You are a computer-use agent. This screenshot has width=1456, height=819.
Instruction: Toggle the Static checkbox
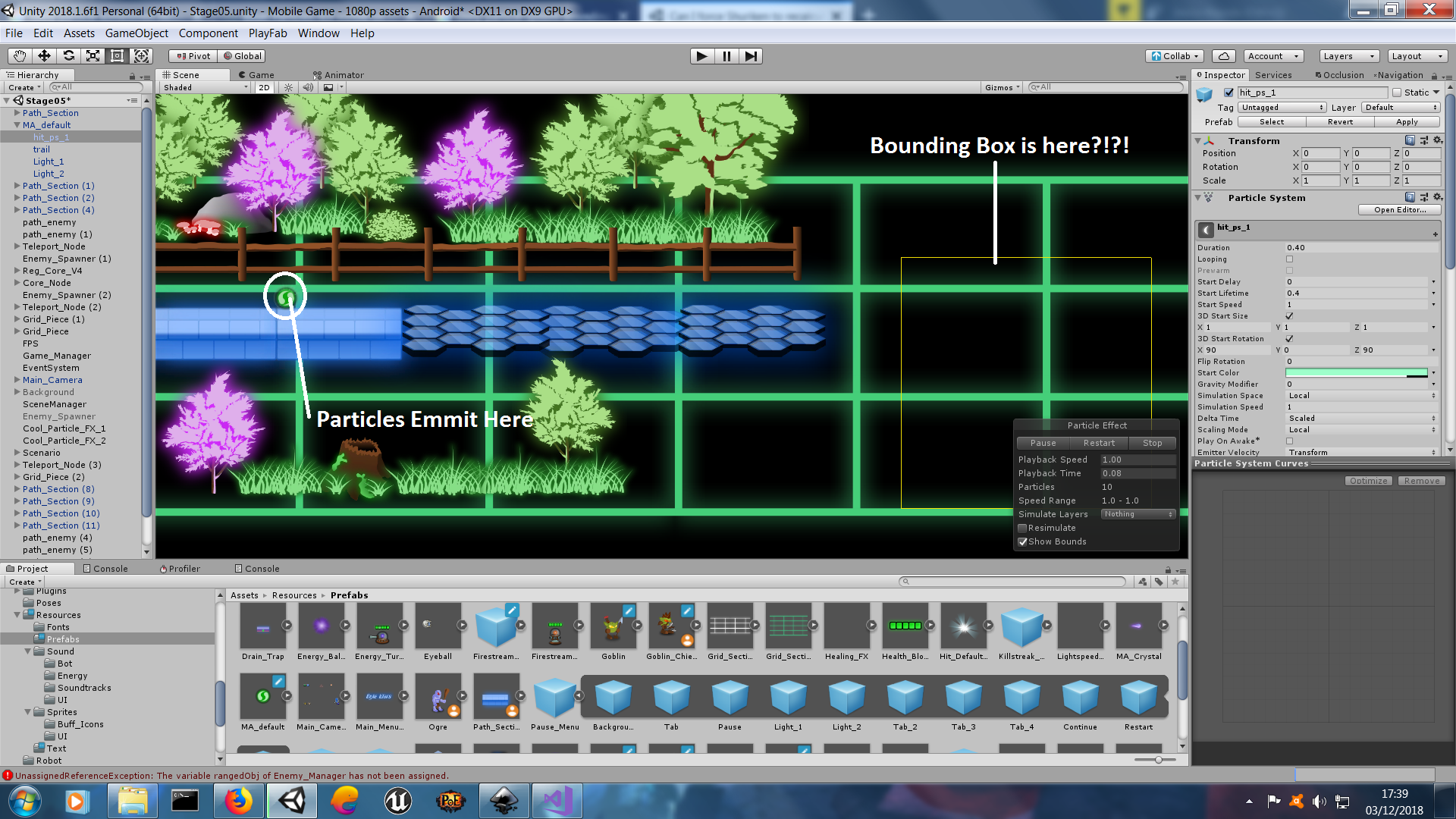coord(1396,93)
